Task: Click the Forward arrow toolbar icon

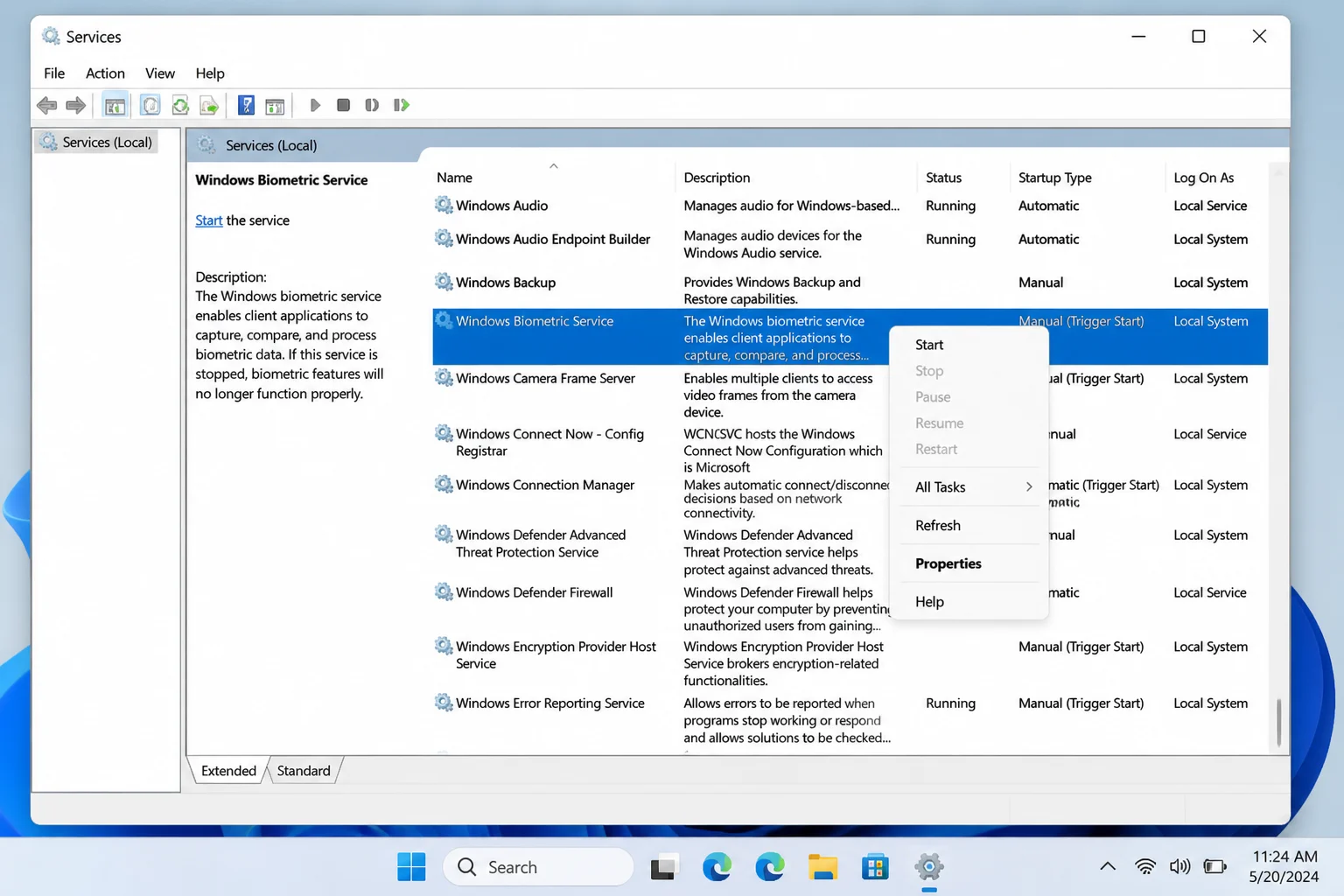Action: [x=76, y=106]
